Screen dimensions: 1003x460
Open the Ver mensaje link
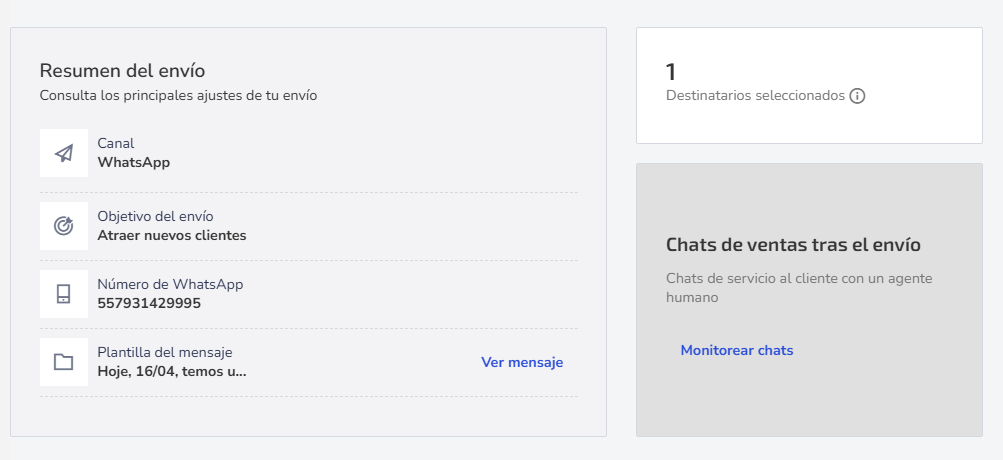pos(522,362)
